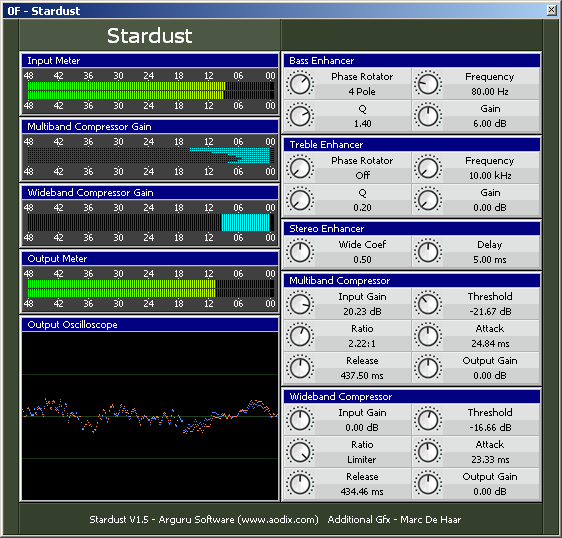Click the Wideband Compressor Attack knob
Viewport: 562px width, 538px height.
pos(428,452)
